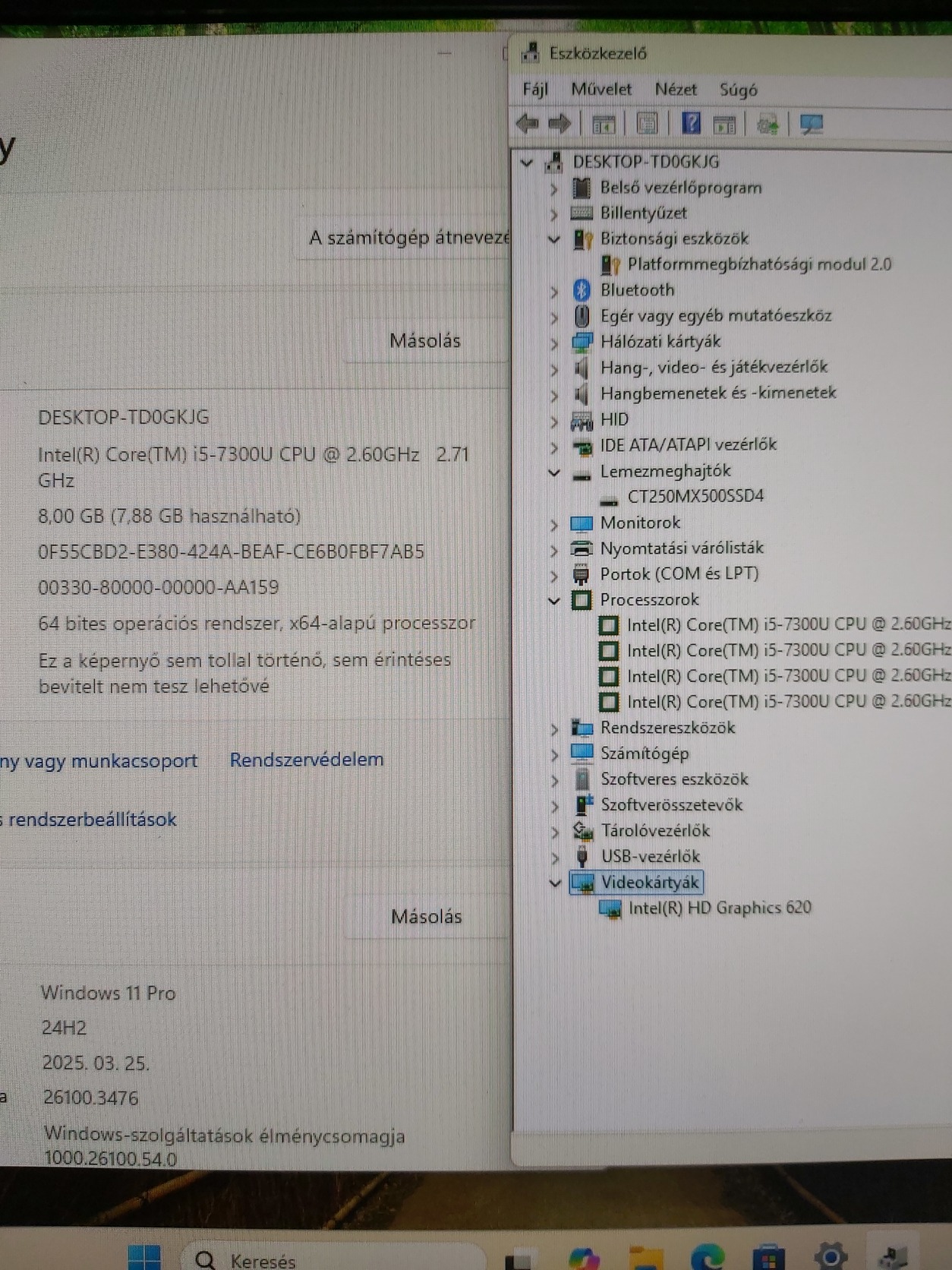
Task: Open the Fájl menu
Action: (535, 90)
